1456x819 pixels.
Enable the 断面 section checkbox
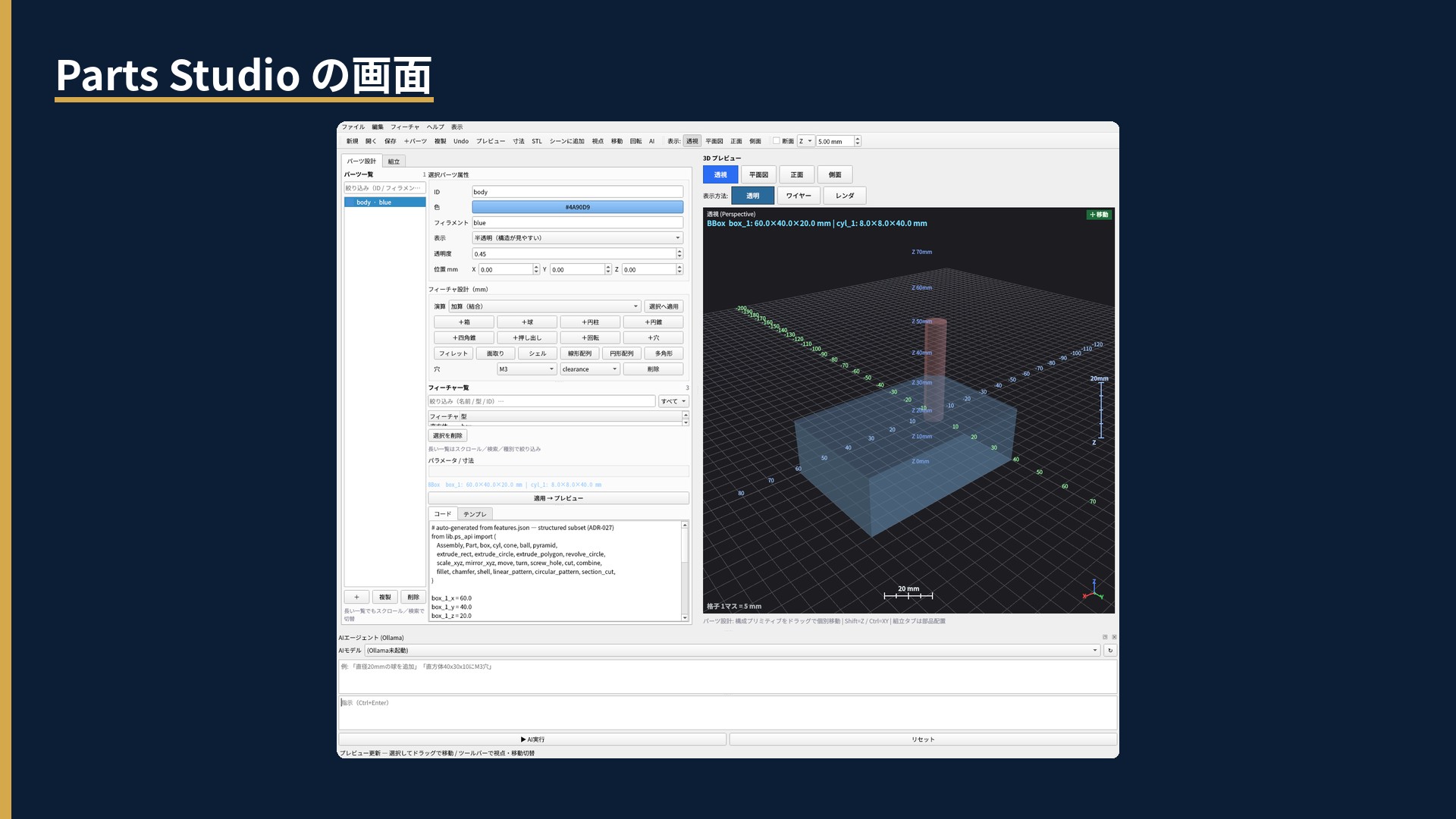coord(776,140)
